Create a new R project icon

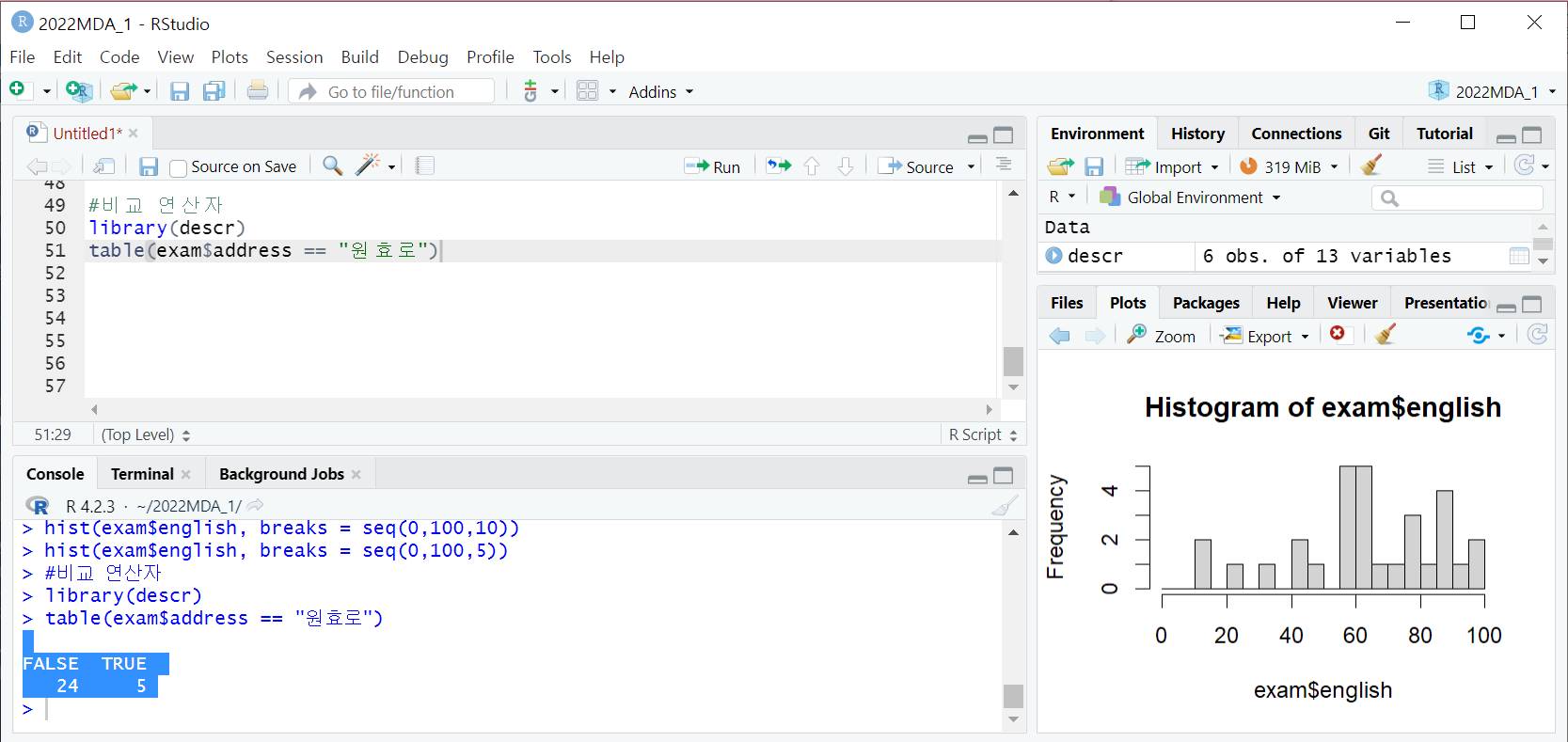coord(79,90)
